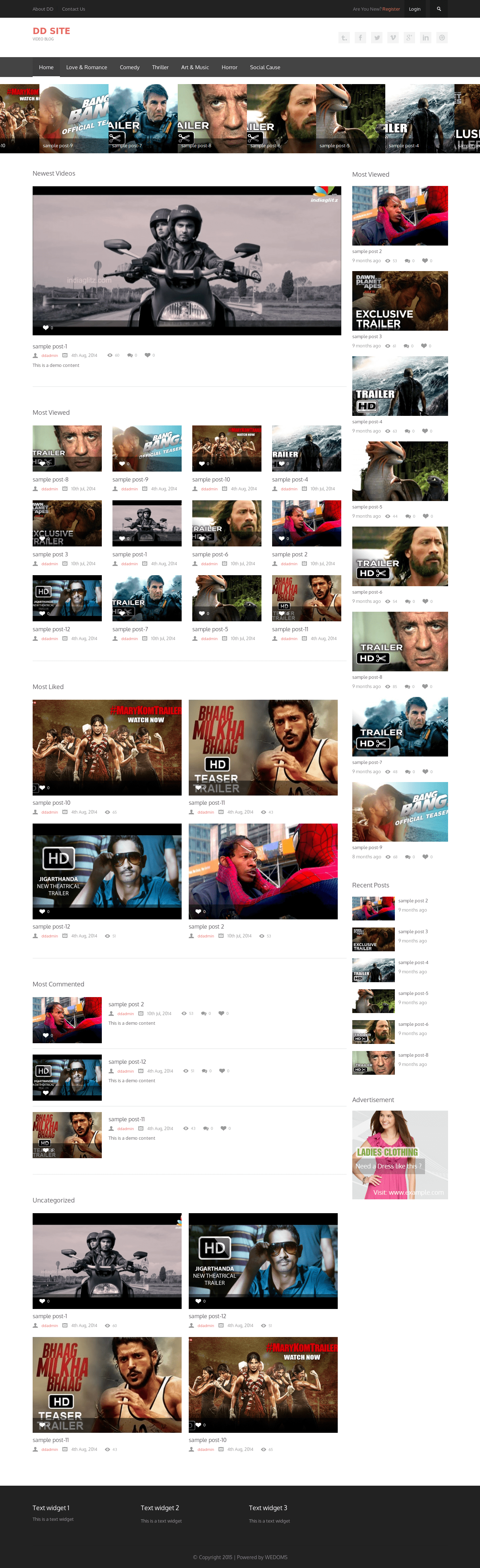480x1568 pixels.
Task: Open sample post-12 title in Most Commented
Action: (x=127, y=1062)
